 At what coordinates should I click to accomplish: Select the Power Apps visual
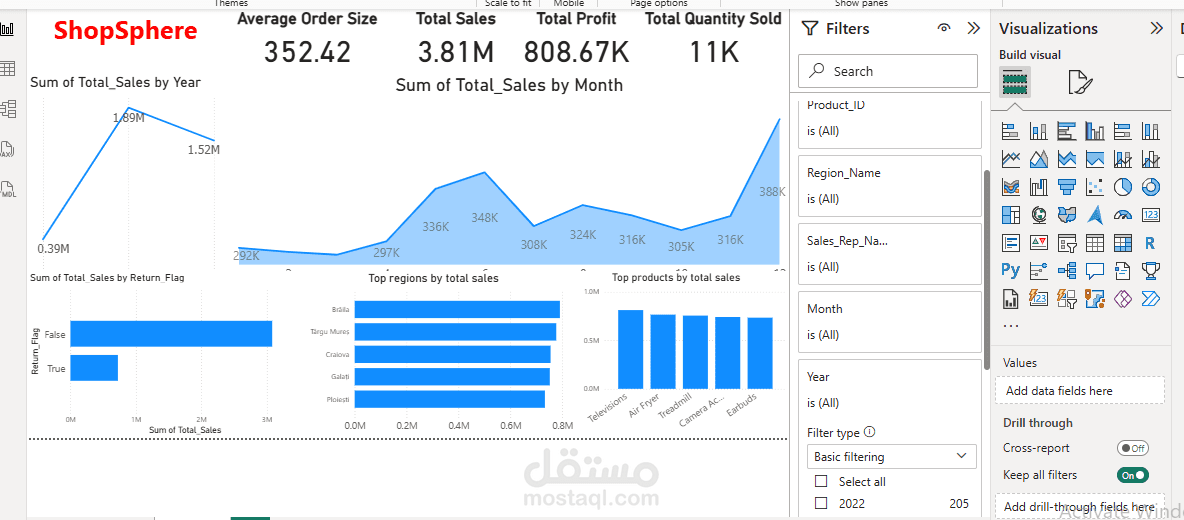click(1123, 298)
